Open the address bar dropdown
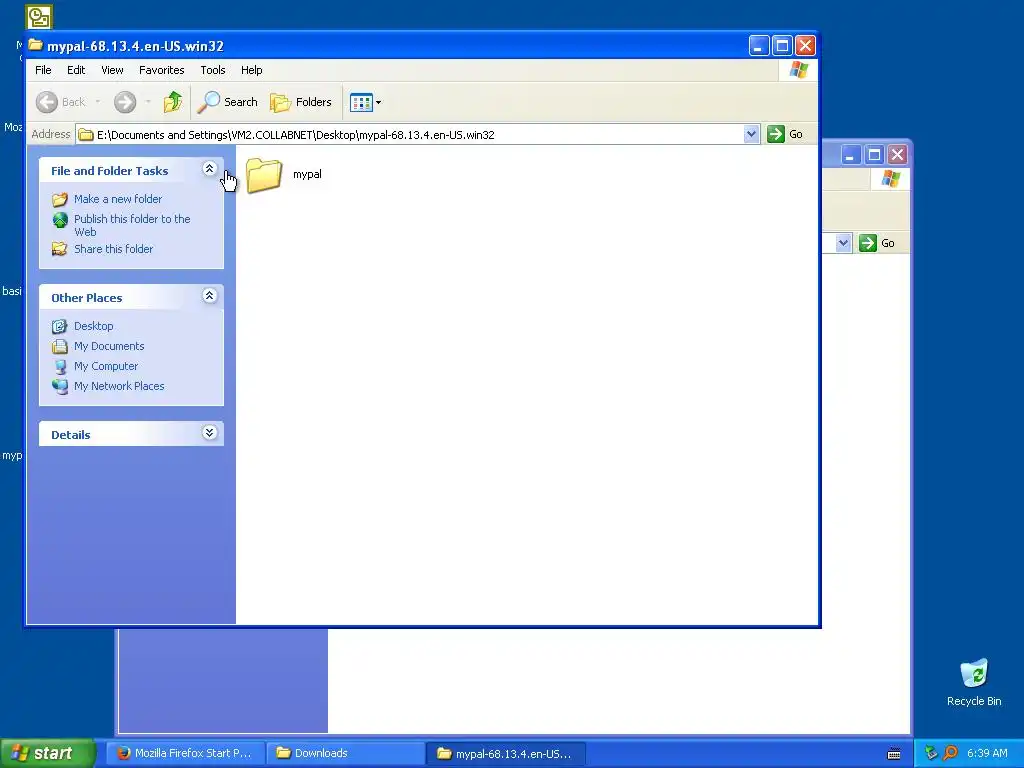 [x=751, y=135]
